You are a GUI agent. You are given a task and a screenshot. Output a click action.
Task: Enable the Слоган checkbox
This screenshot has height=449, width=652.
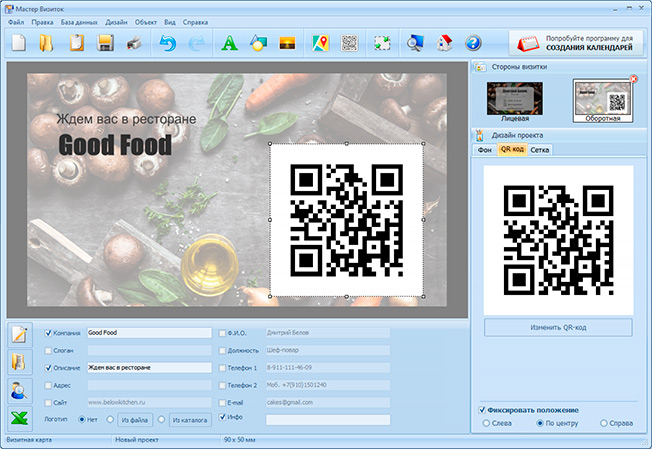48,350
